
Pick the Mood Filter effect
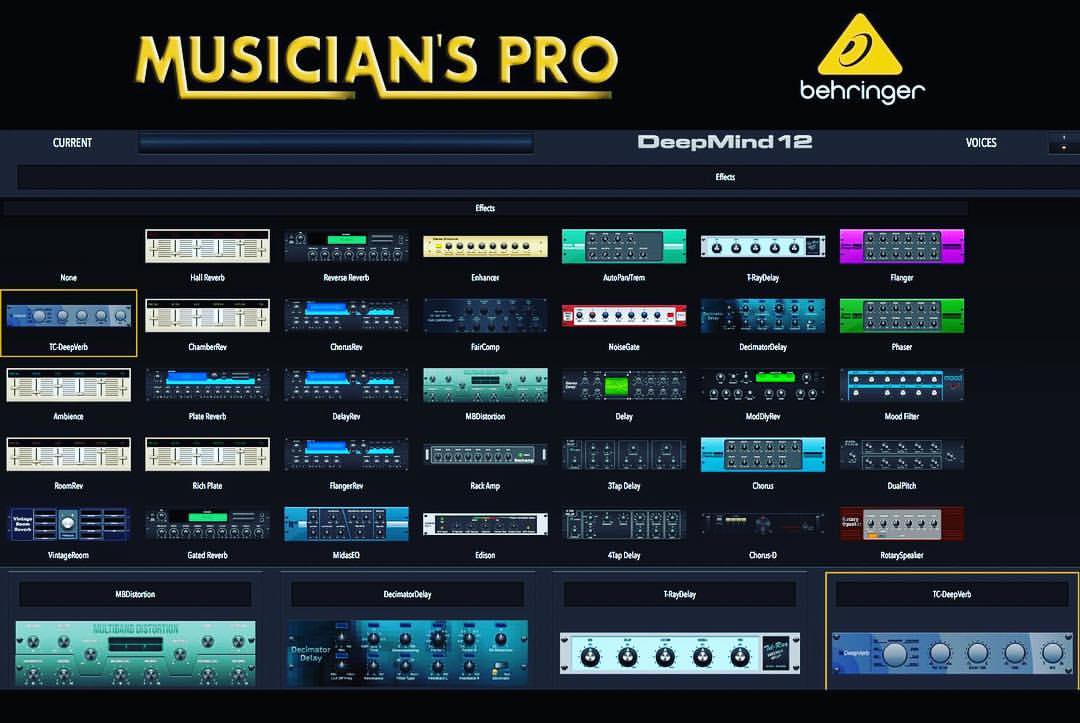click(902, 385)
